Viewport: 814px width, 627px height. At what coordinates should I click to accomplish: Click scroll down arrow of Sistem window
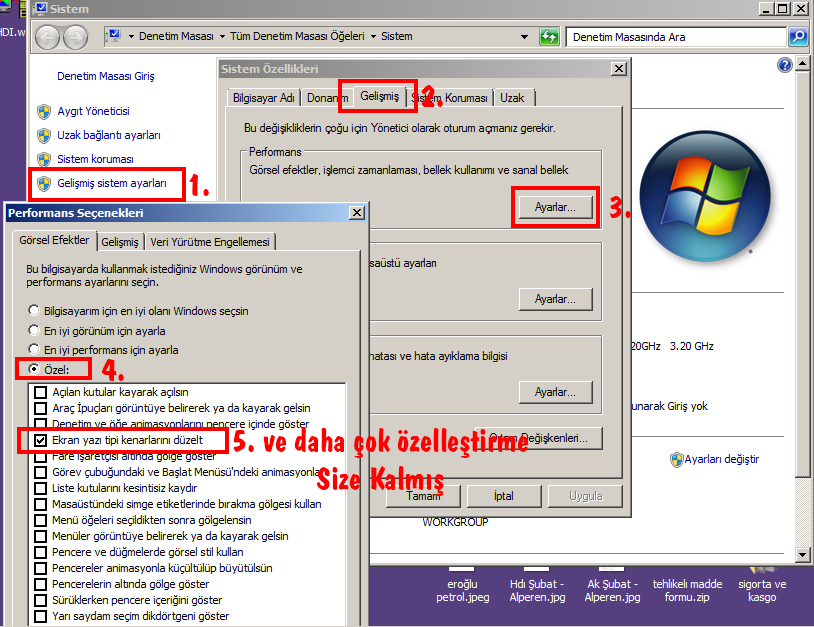pyautogui.click(x=803, y=555)
